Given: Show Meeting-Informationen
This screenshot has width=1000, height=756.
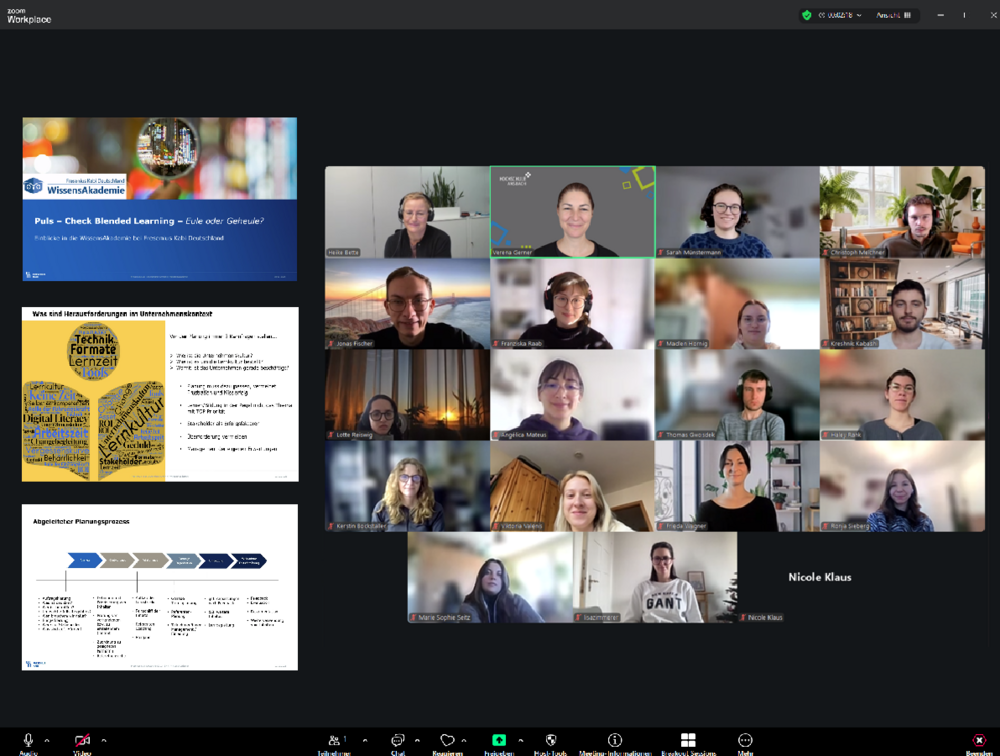Looking at the screenshot, I should point(615,741).
